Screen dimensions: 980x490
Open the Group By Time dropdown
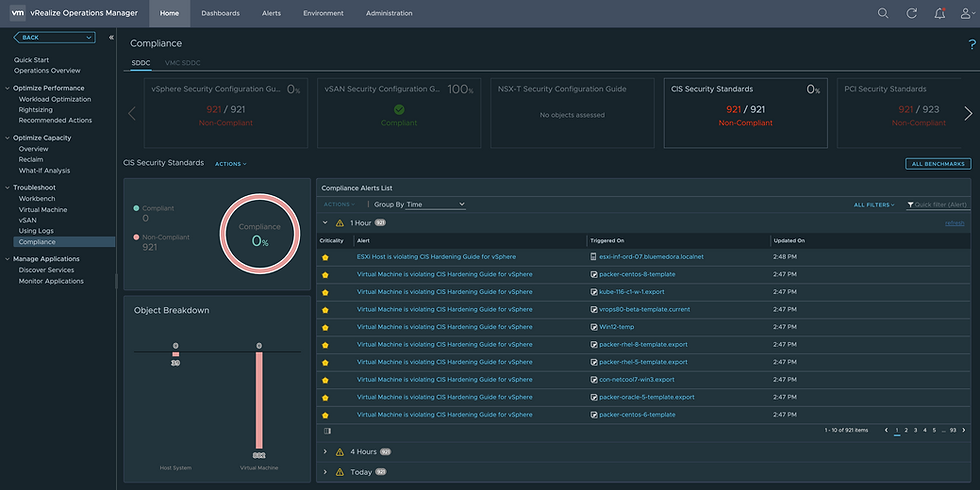(436, 204)
